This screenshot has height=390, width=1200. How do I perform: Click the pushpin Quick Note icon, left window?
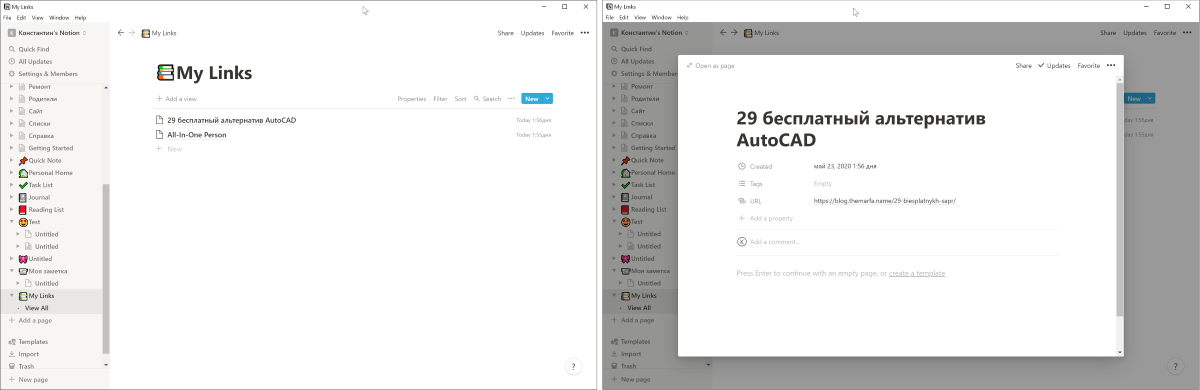pos(23,160)
